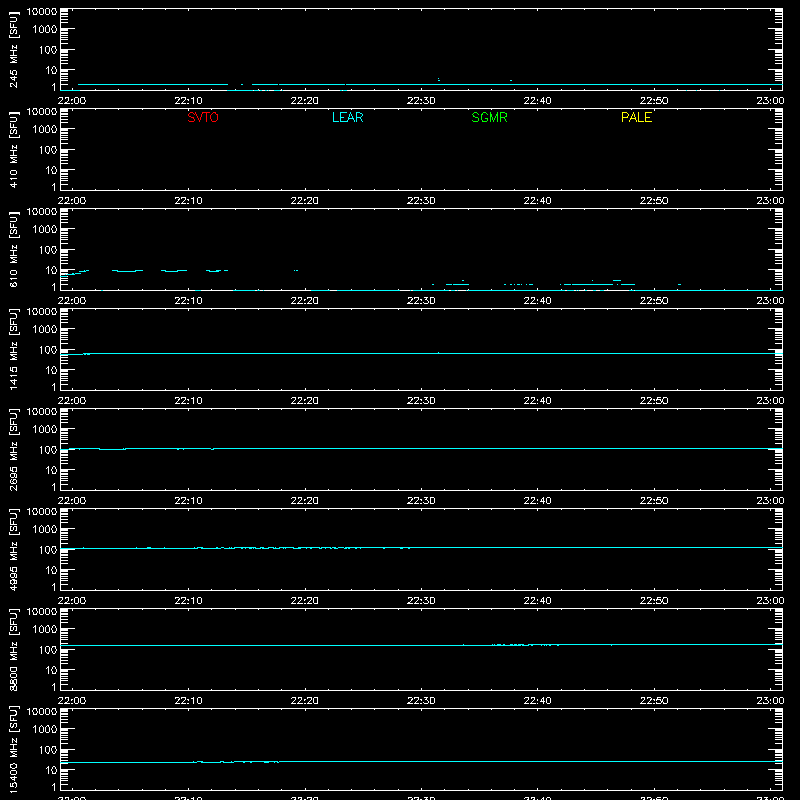Screen dimensions: 800x800
Task: Select the 2695 MHz [SFU] axis label
Action: (x=13, y=450)
